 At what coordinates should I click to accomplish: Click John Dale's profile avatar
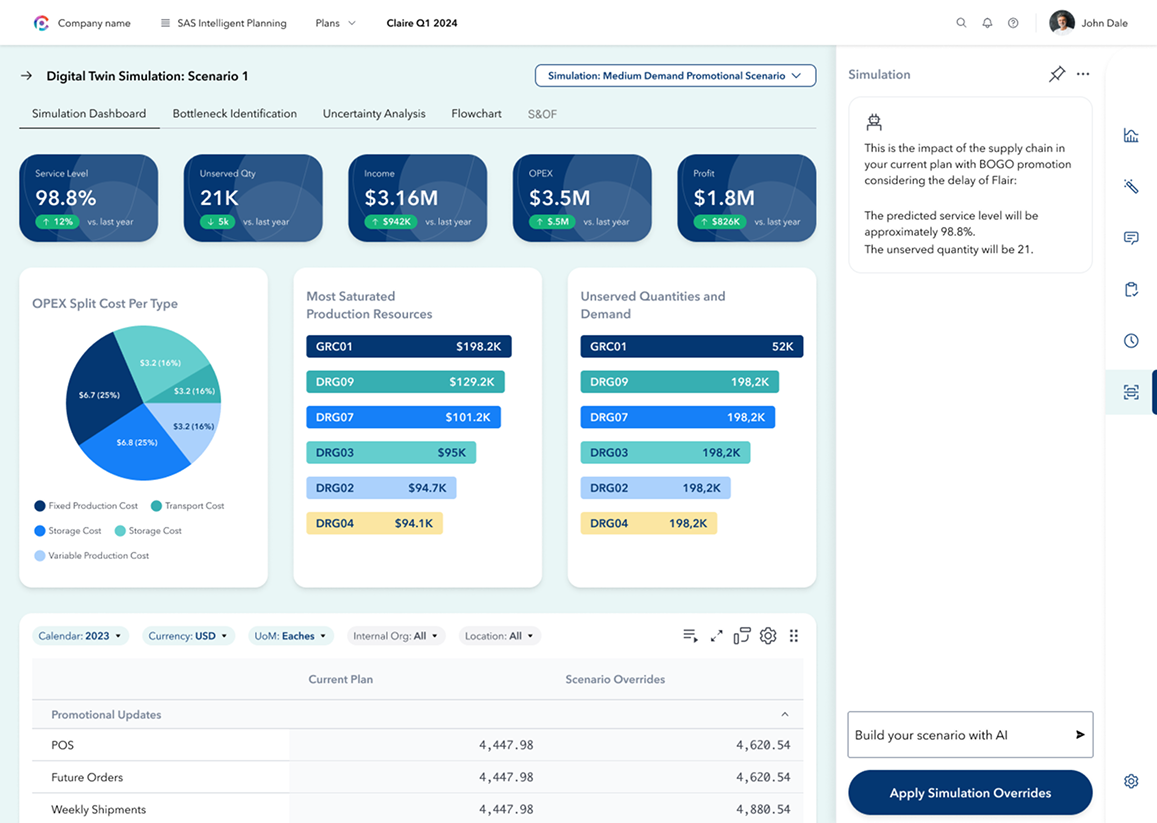tap(1062, 23)
